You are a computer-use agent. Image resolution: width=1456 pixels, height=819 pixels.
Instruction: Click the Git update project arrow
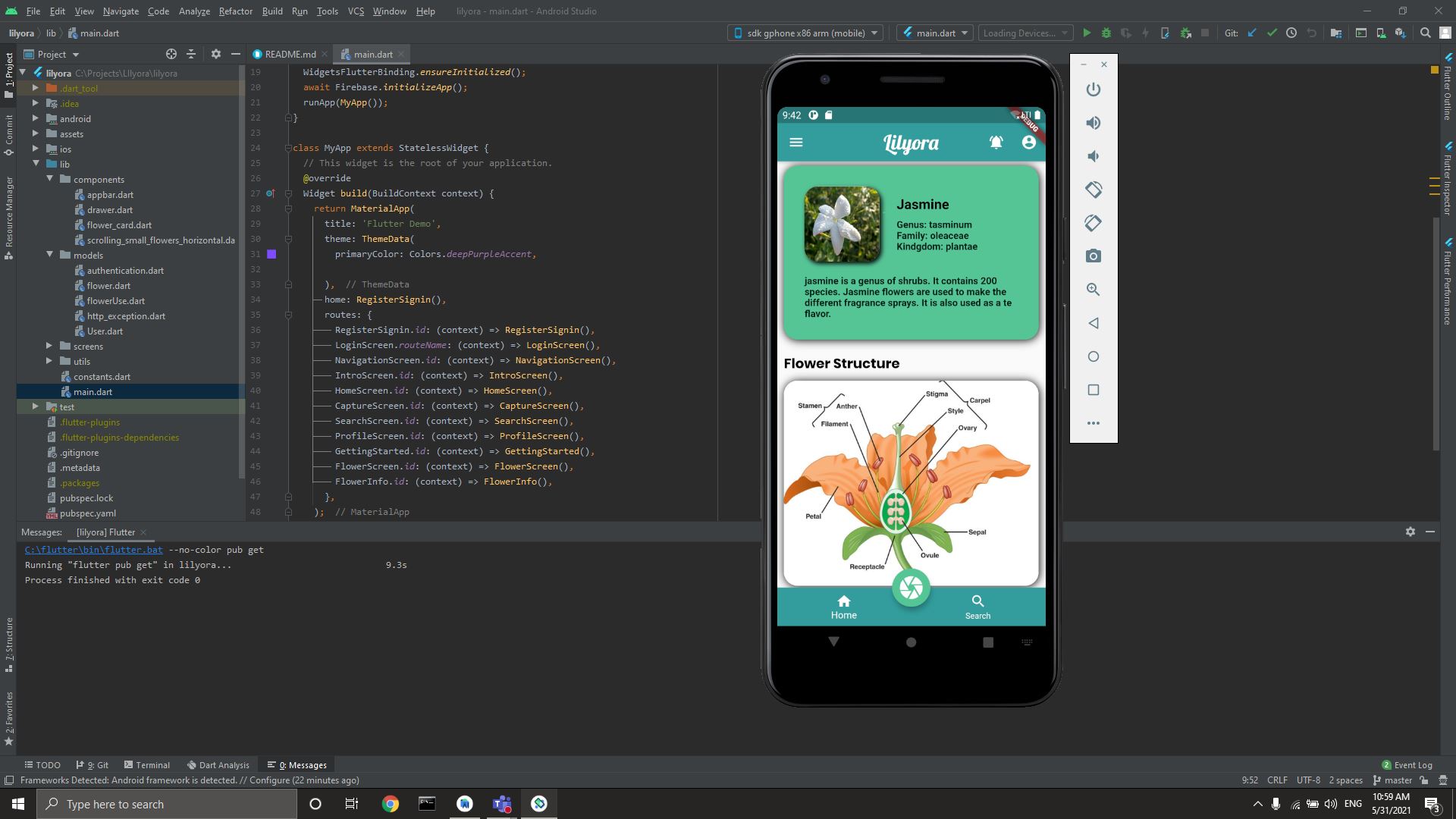tap(1252, 33)
